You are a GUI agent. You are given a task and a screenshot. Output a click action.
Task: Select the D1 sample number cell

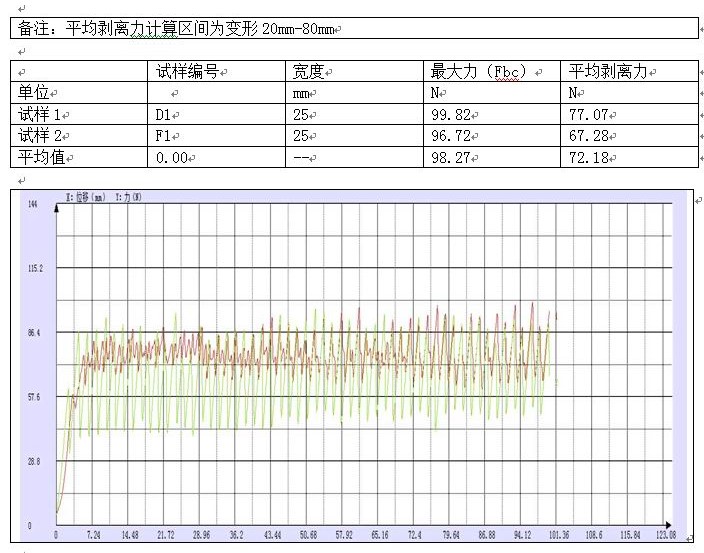click(x=165, y=114)
